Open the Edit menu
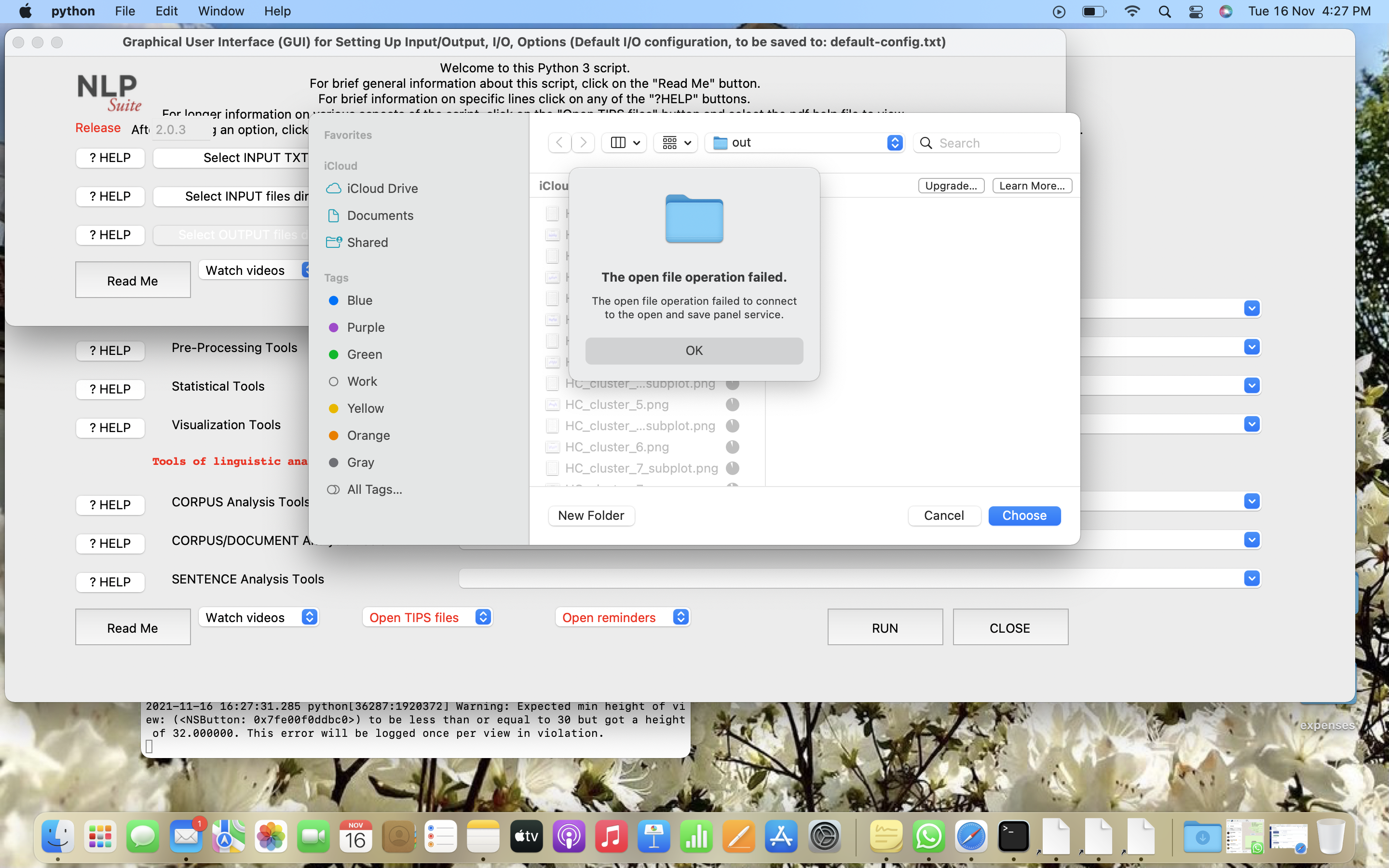Viewport: 1389px width, 868px height. point(166,11)
